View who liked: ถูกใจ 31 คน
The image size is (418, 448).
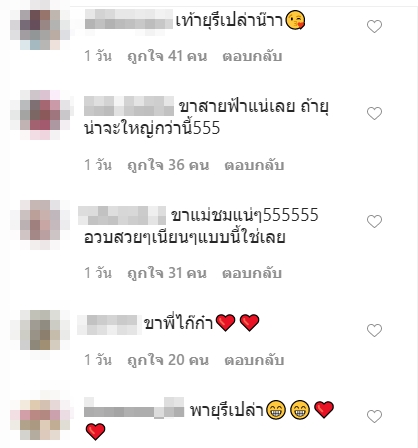(x=167, y=273)
